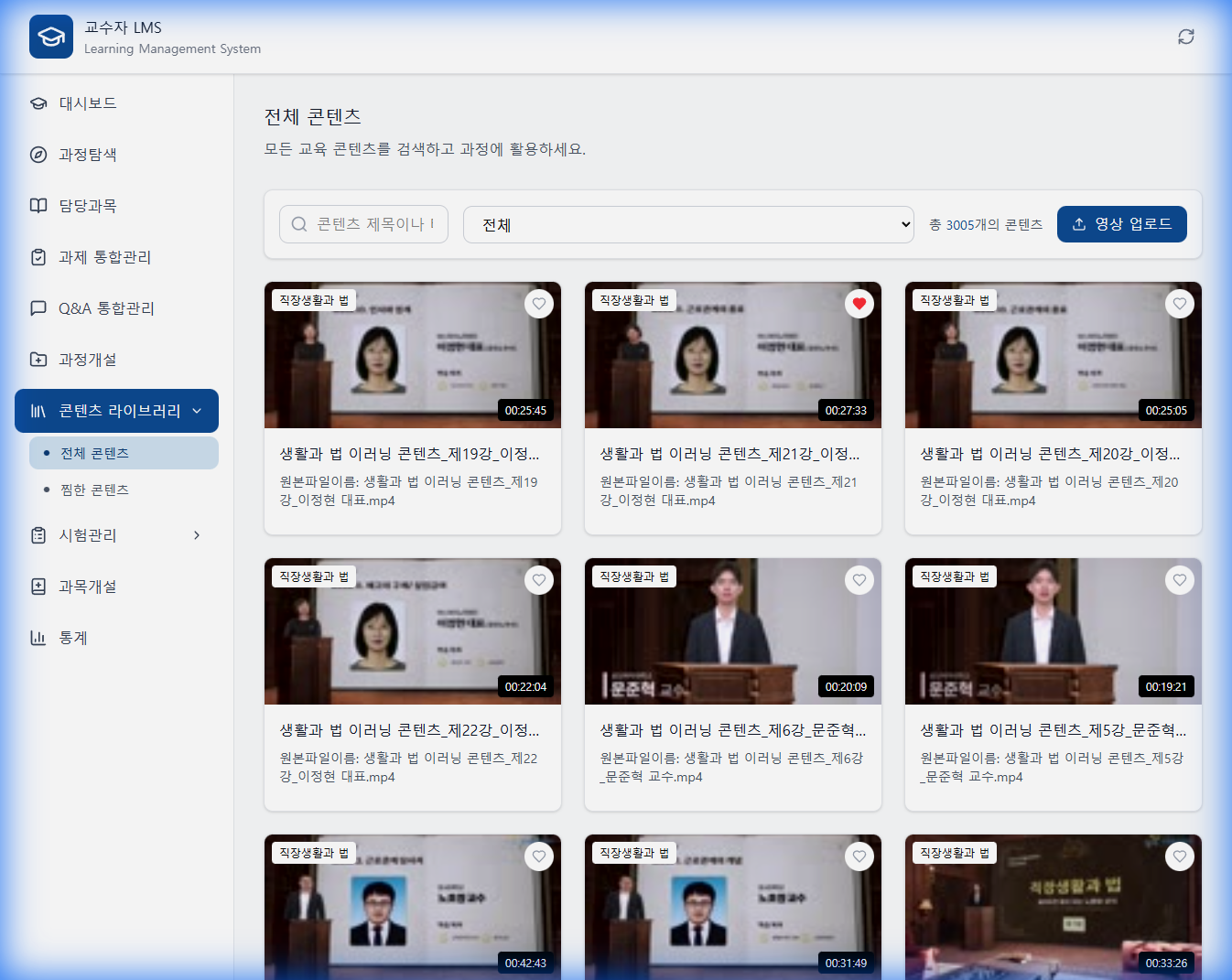Click the graduation cap LMS logo

(x=51, y=37)
